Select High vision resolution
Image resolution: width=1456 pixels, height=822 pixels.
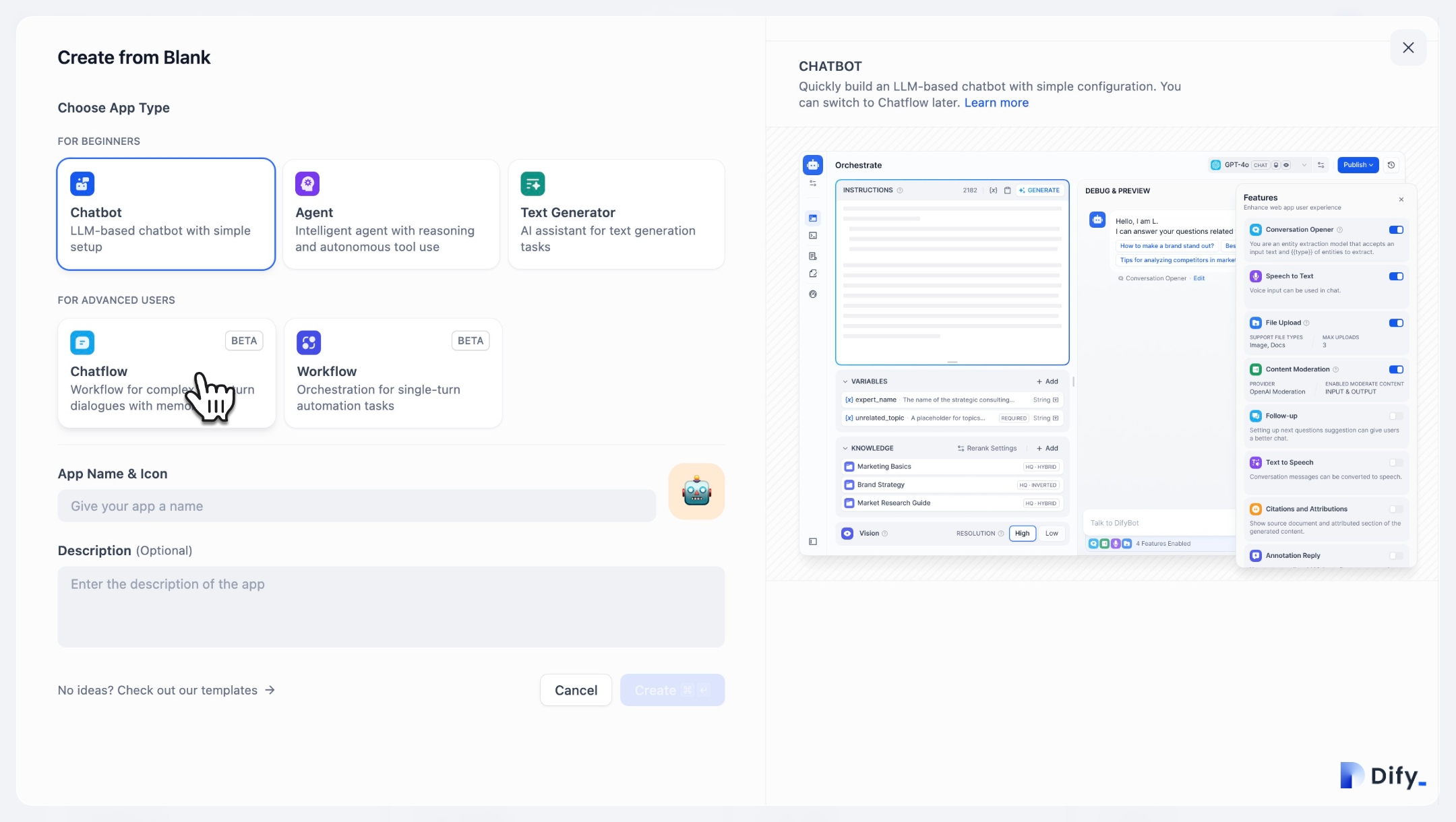point(1022,533)
